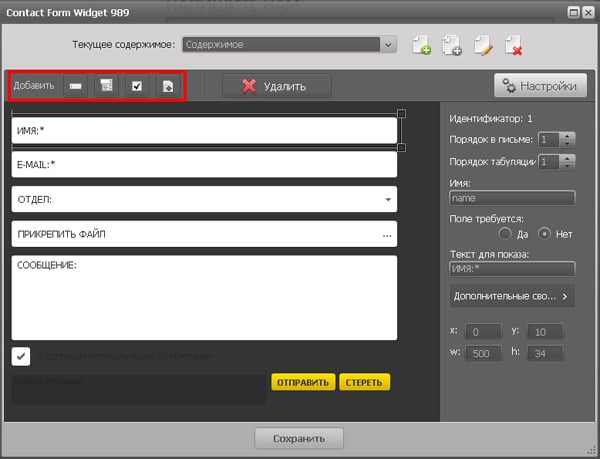Click the 'Настройки' settings button
This screenshot has height=459, width=600.
539,86
